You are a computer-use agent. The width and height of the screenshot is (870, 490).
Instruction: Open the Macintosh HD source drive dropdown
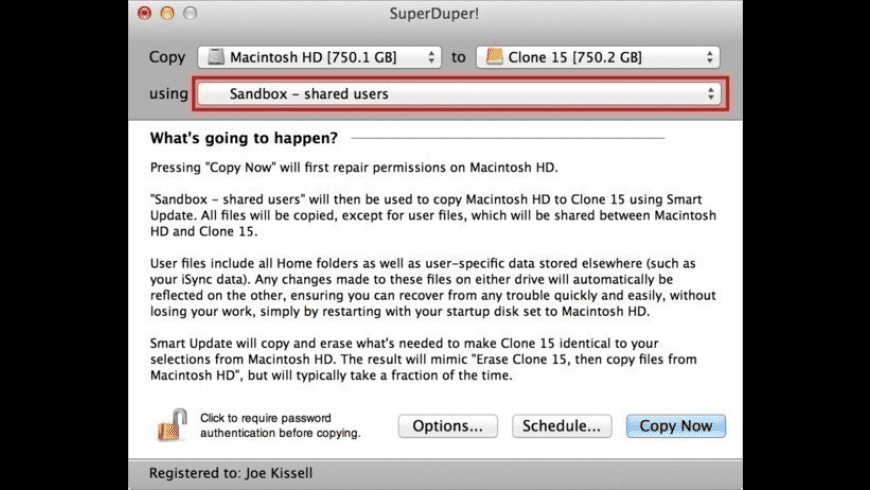[x=319, y=58]
